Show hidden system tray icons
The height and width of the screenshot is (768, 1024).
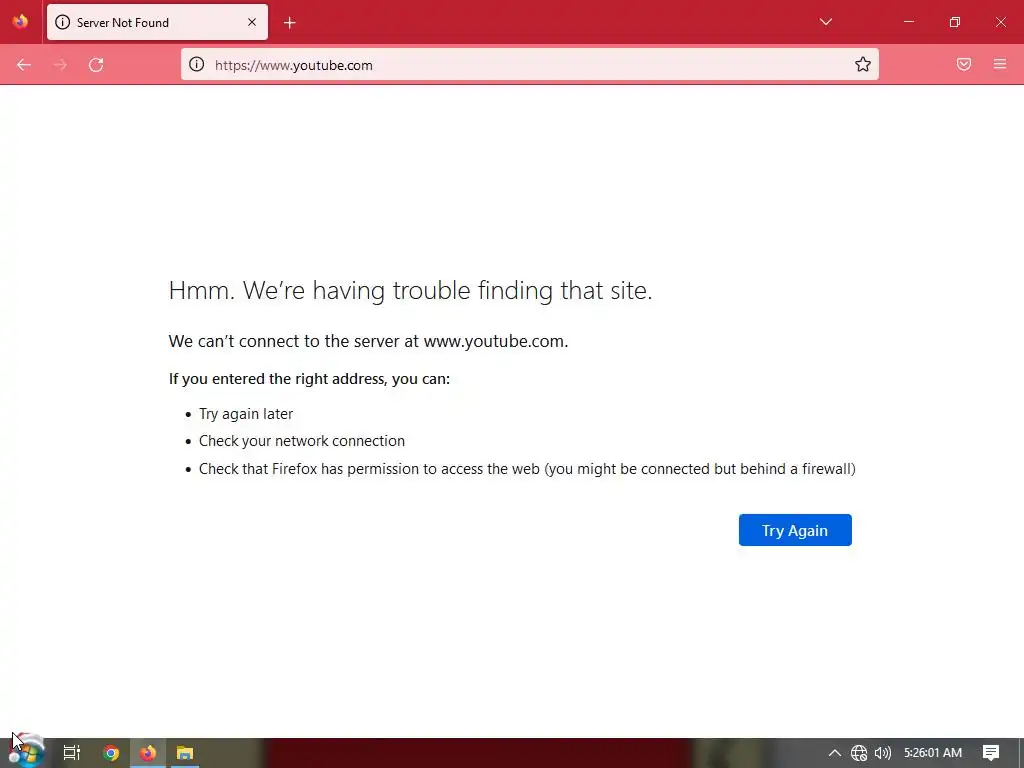[x=835, y=753]
